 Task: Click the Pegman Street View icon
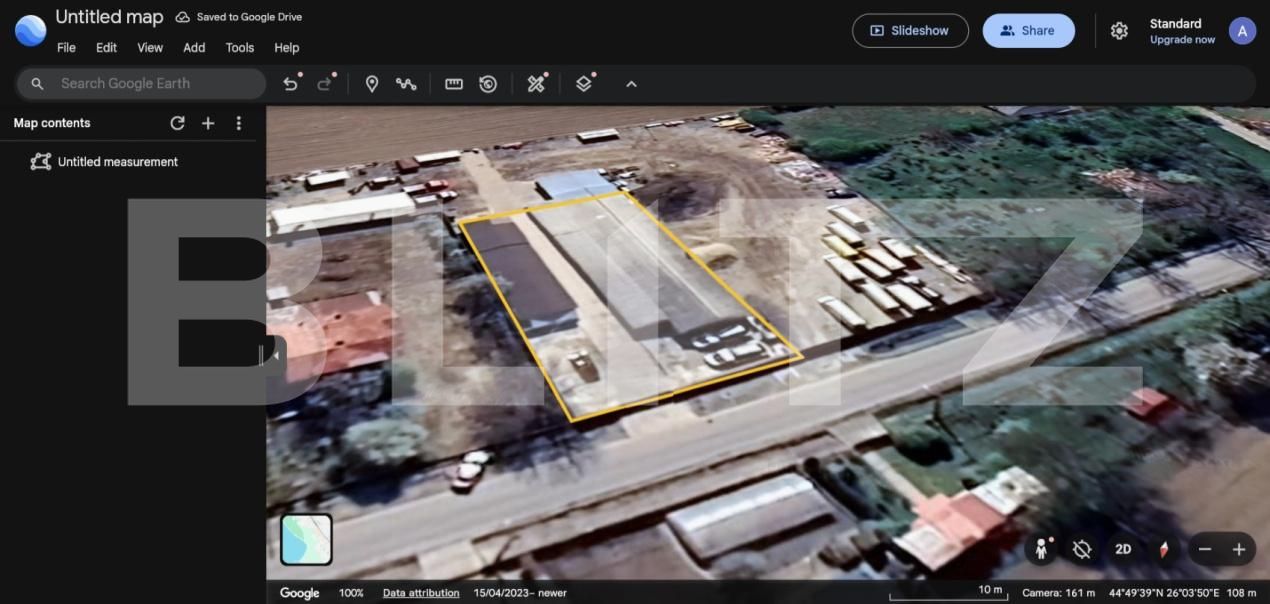click(1041, 549)
